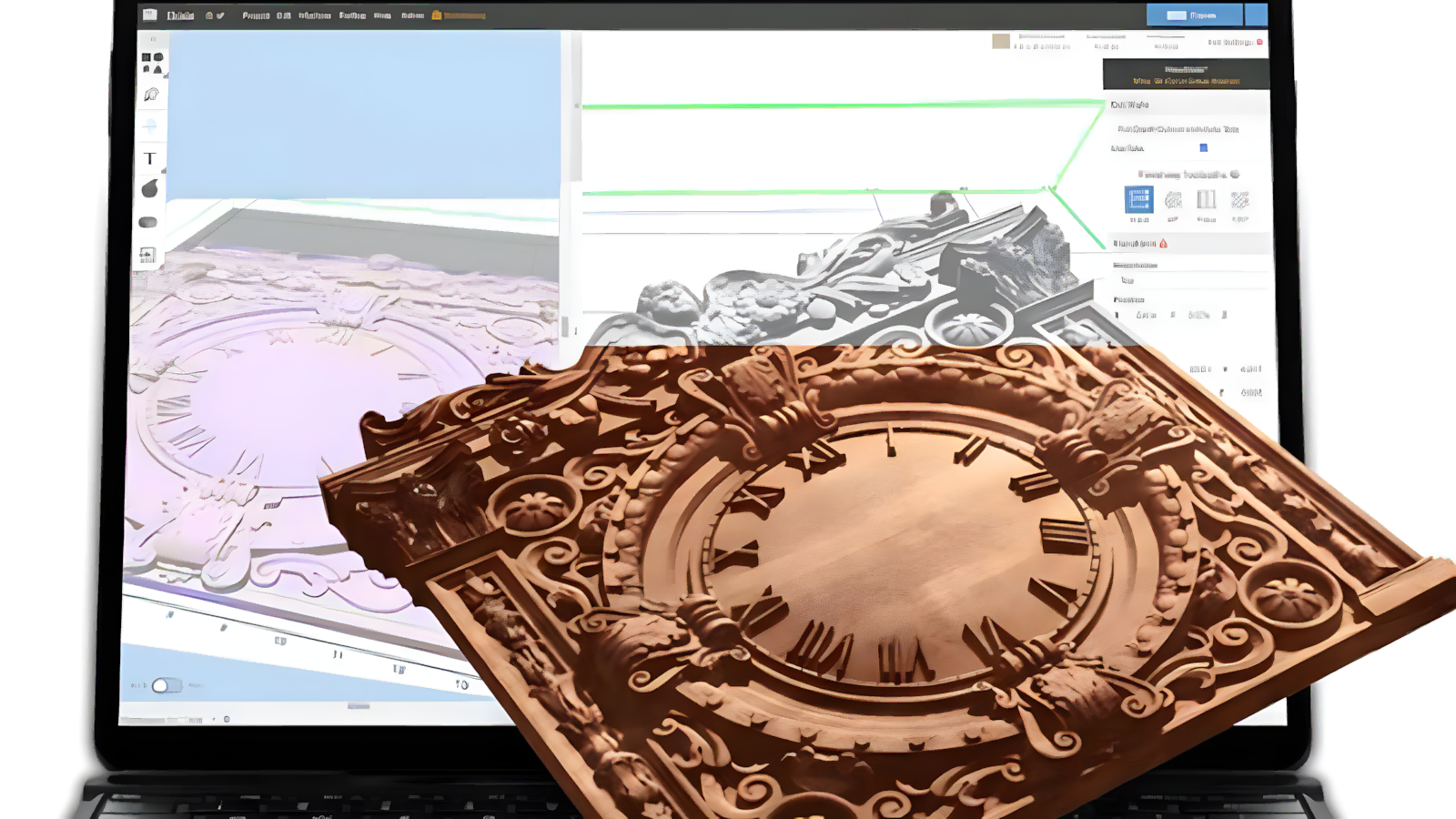Click the setting with red badge, top right
The height and width of the screenshot is (819, 1456).
coord(1235,42)
